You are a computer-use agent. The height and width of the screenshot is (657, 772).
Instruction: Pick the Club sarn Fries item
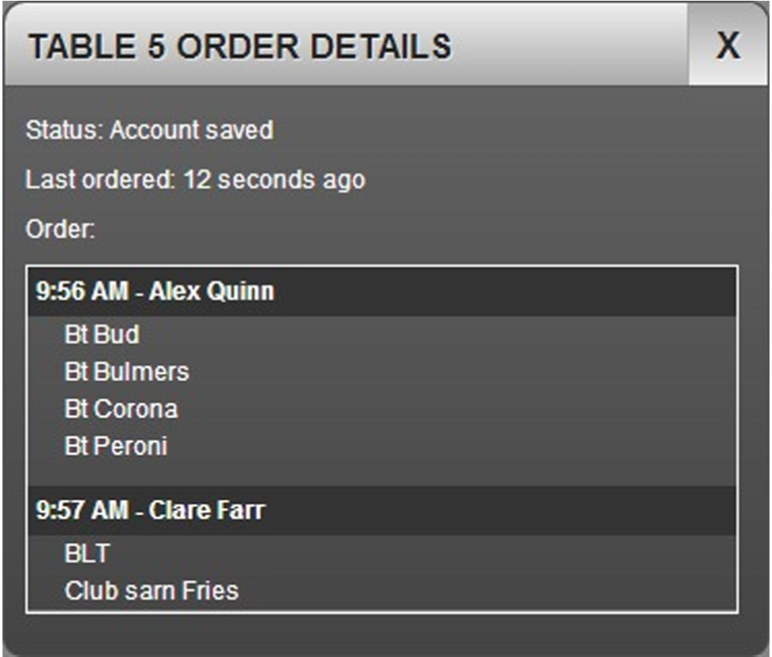[x=151, y=590]
